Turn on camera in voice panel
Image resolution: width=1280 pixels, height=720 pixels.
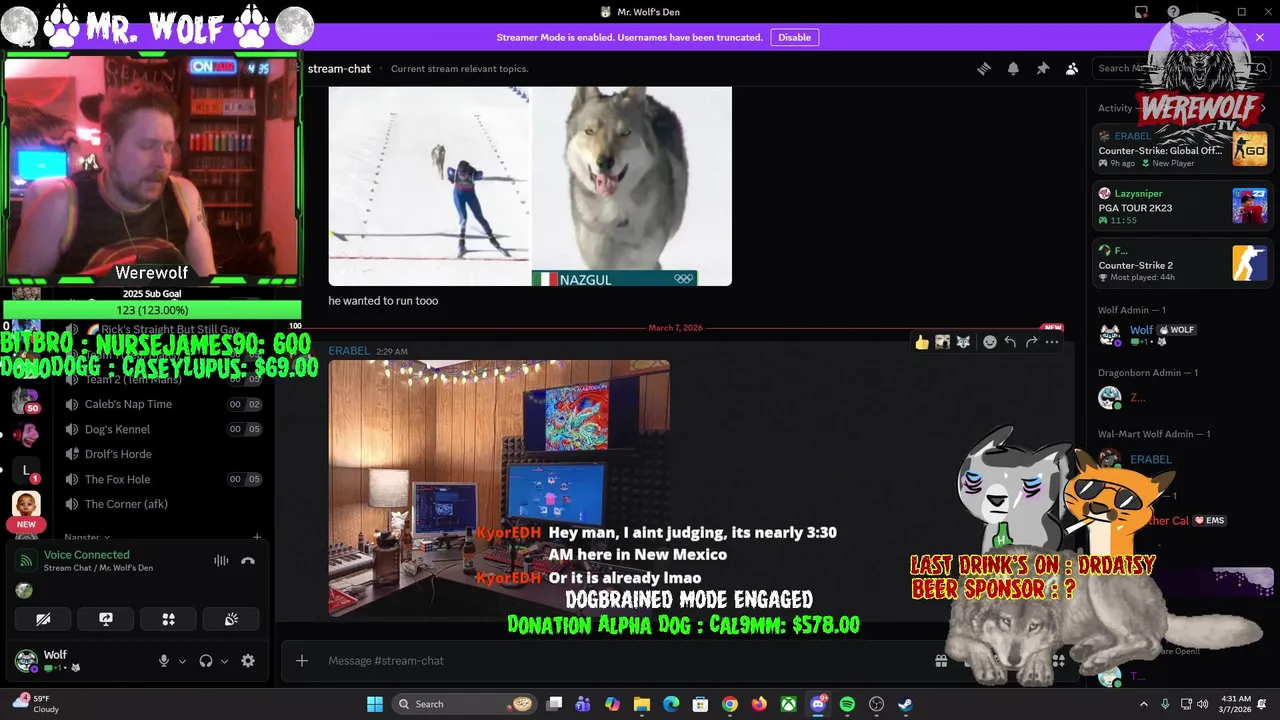pyautogui.click(x=43, y=619)
